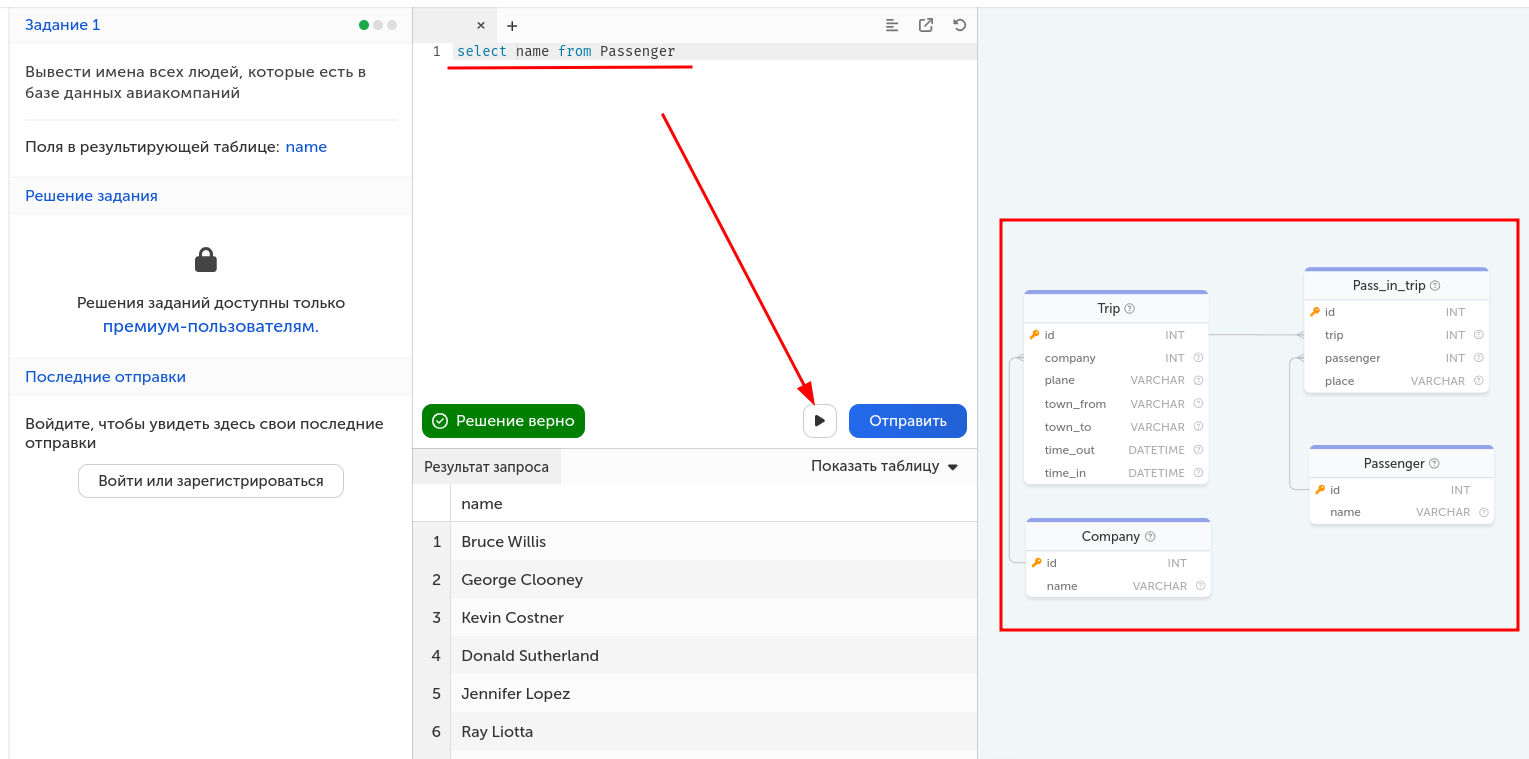
Task: Submit solution with Отправить button
Action: click(907, 421)
